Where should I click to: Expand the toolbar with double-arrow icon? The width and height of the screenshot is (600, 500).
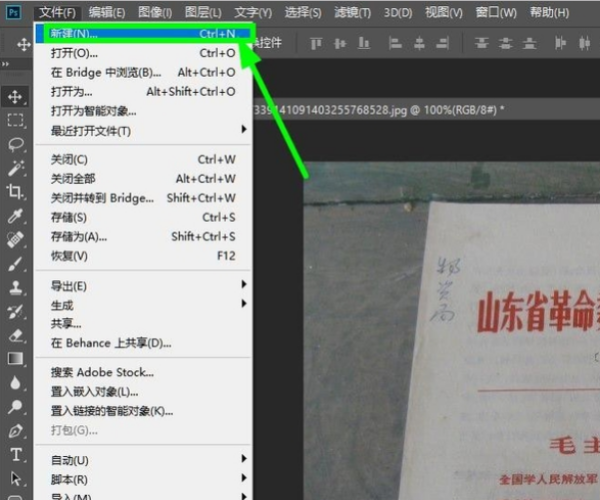click(x=5, y=64)
